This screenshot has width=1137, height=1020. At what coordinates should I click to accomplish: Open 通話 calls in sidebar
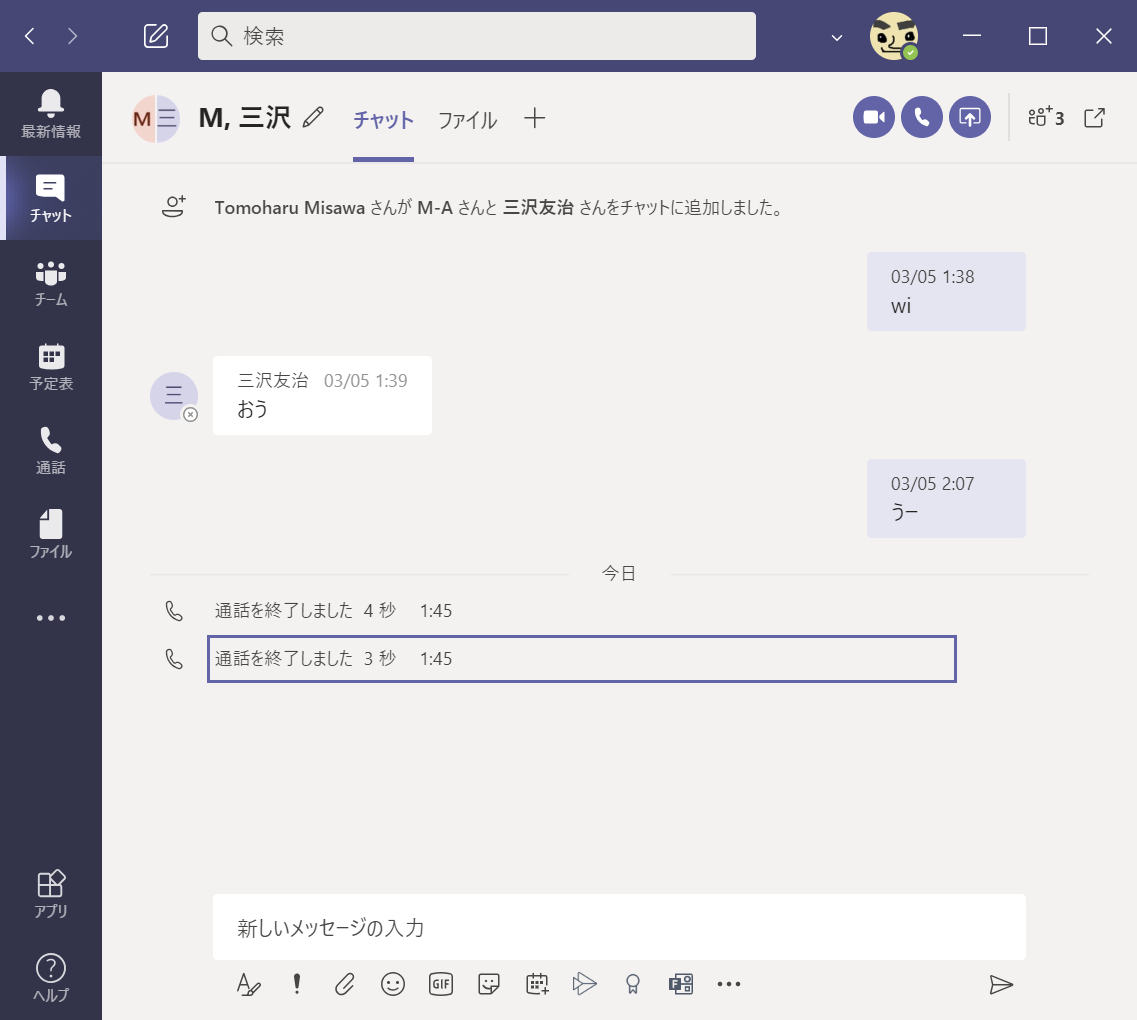[x=51, y=450]
